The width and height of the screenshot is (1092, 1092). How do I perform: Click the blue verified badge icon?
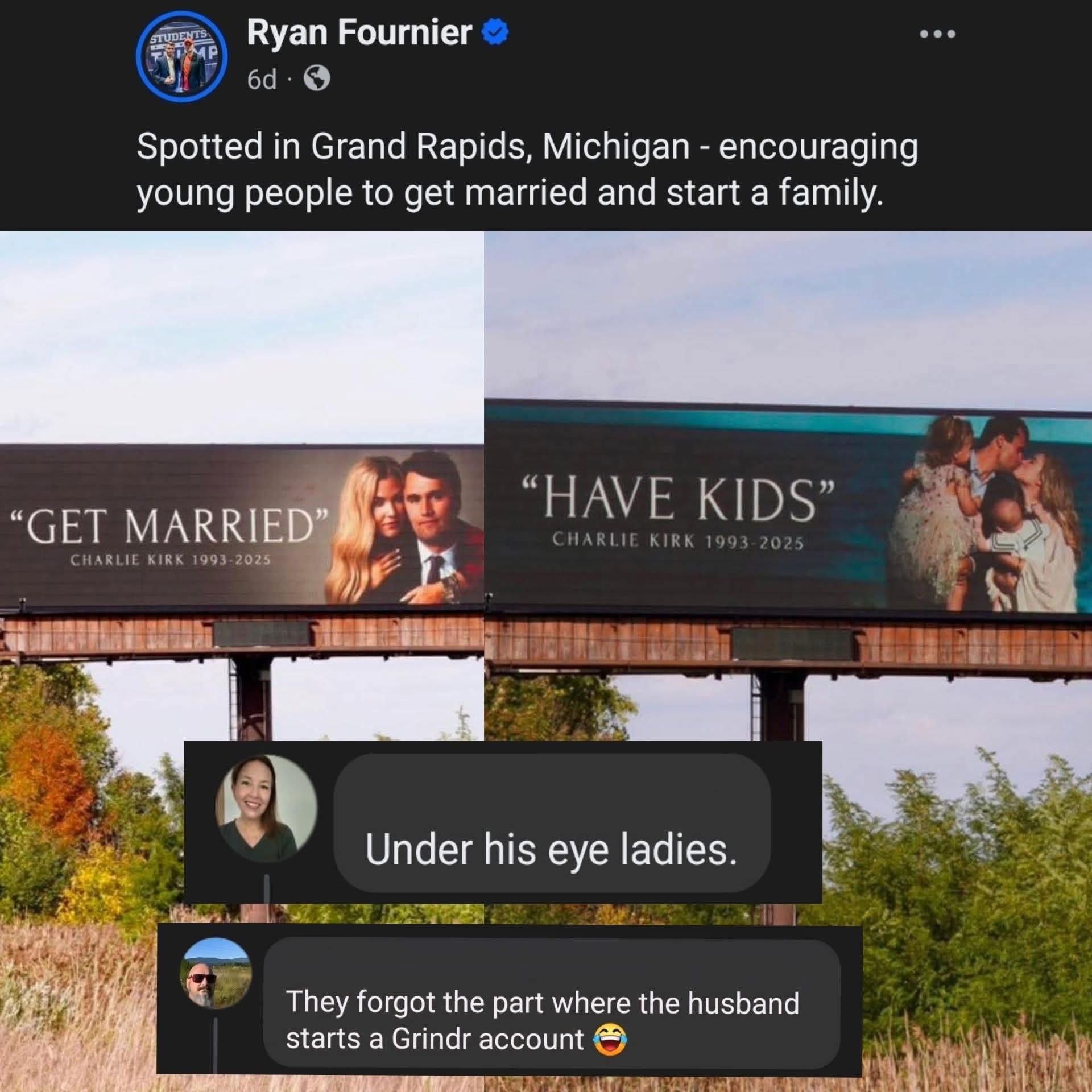click(495, 33)
